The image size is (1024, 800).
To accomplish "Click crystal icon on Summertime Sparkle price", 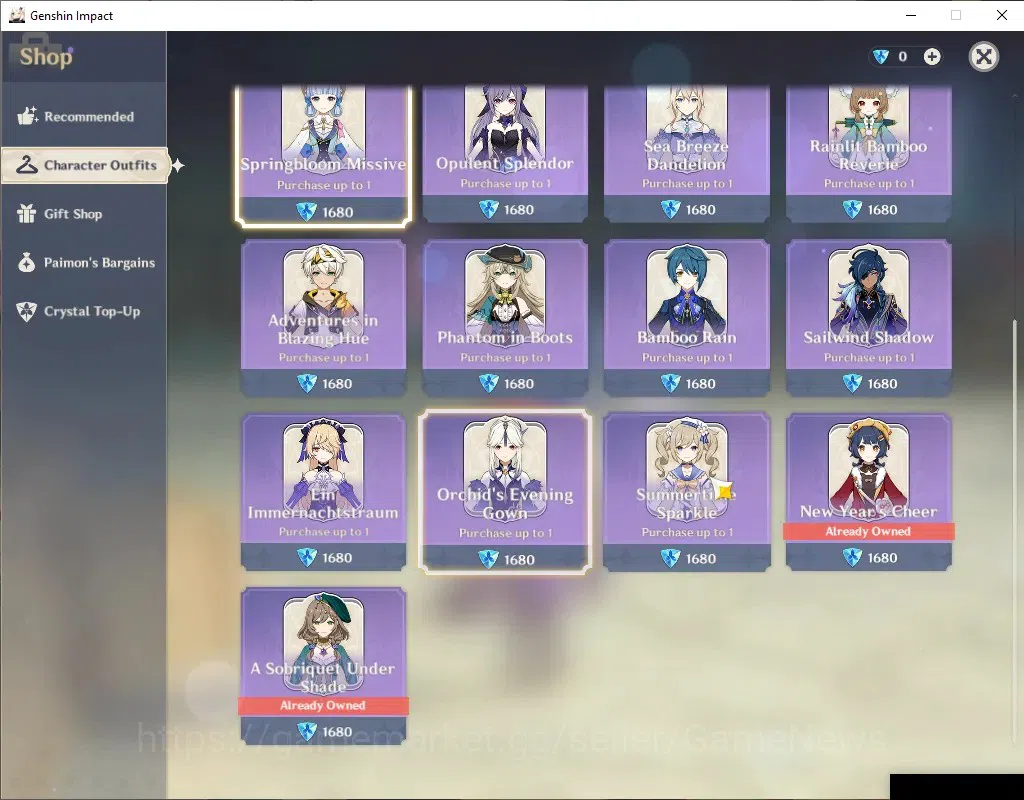I will point(670,558).
